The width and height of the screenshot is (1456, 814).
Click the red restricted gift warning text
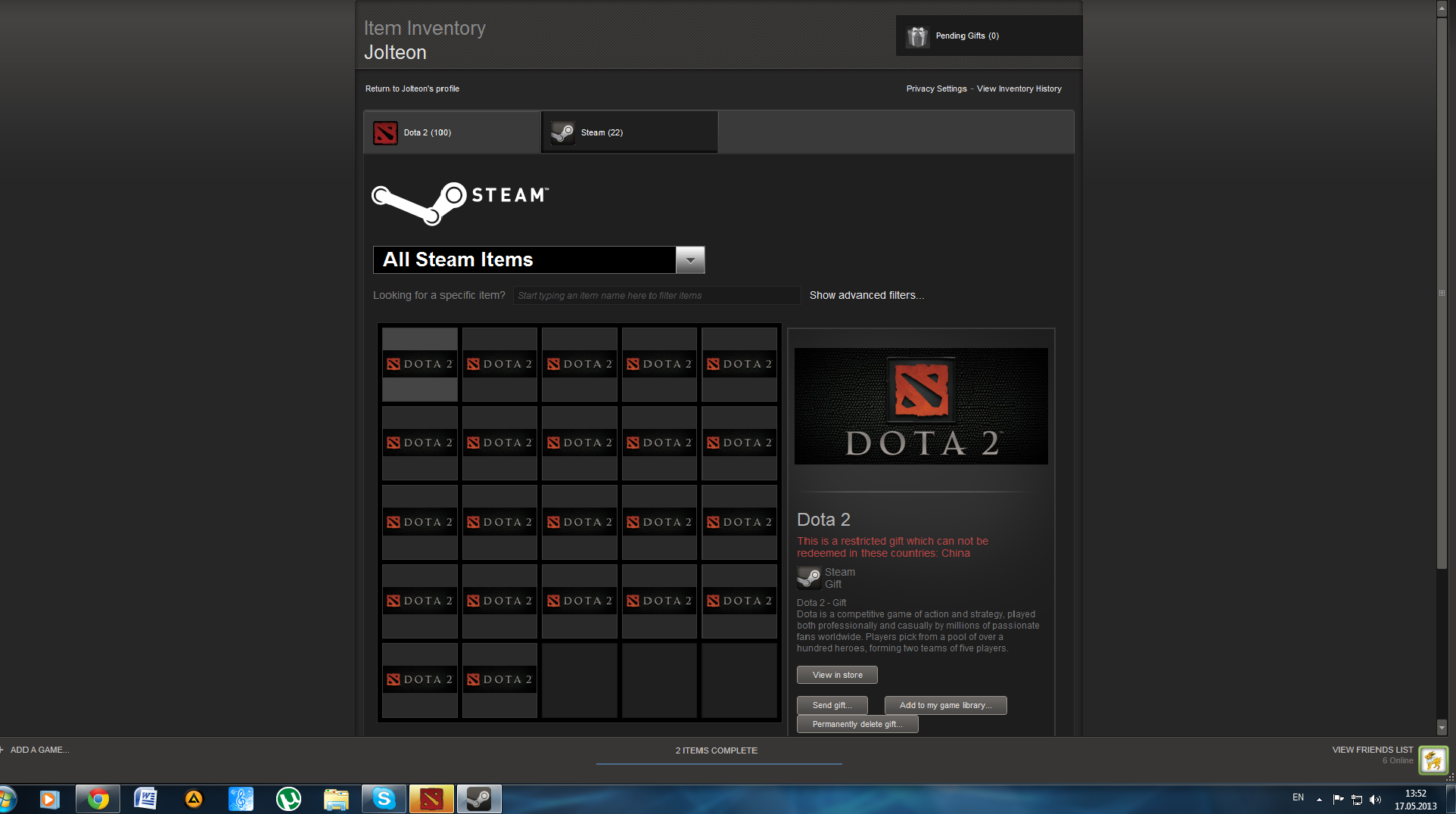(892, 547)
